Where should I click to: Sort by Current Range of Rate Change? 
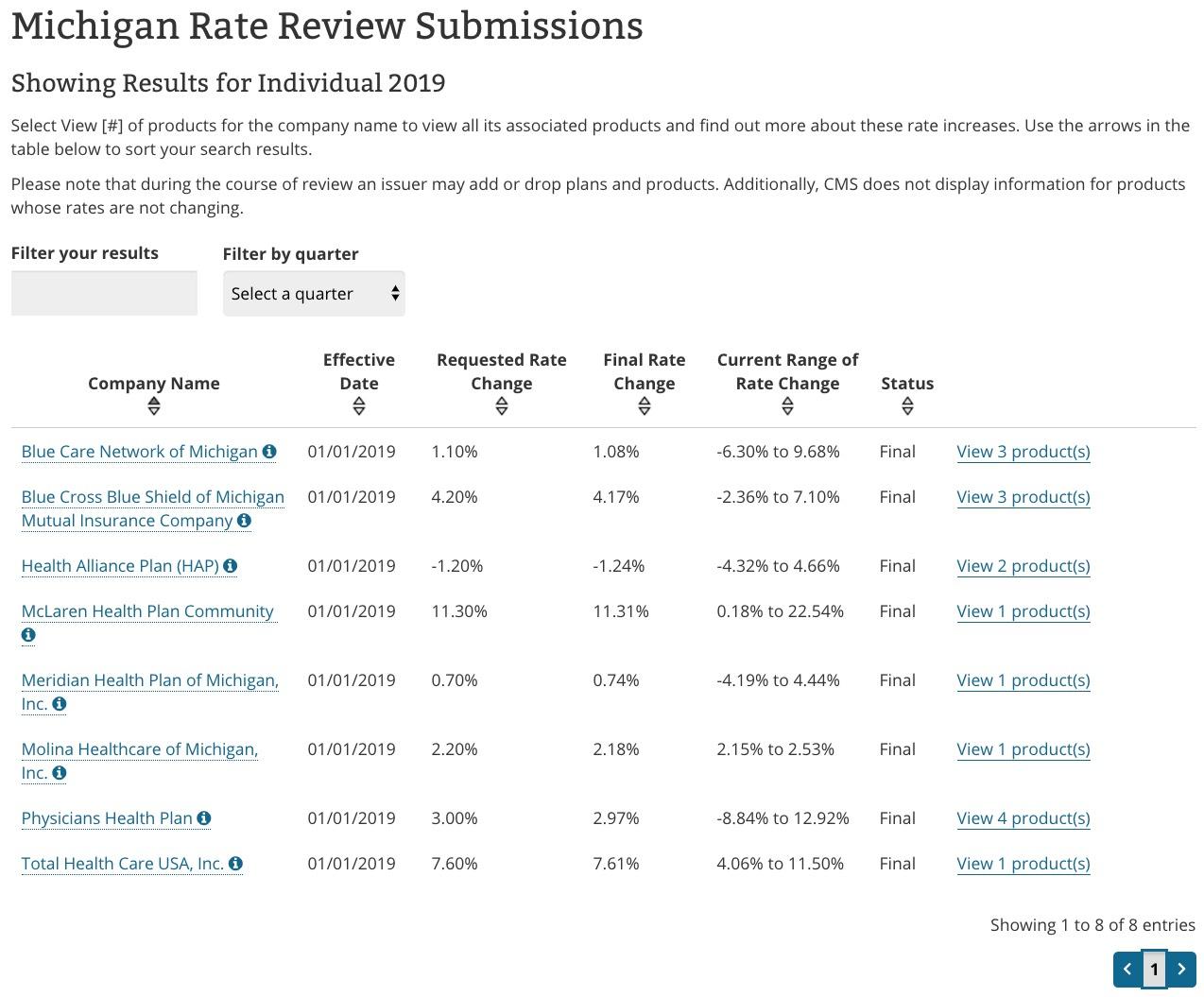point(787,406)
